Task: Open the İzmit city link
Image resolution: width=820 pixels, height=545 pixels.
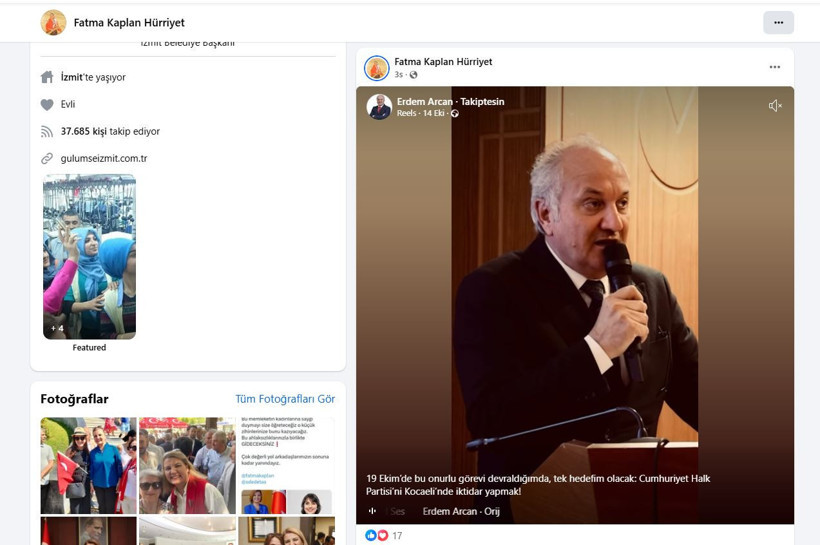Action: point(71,77)
